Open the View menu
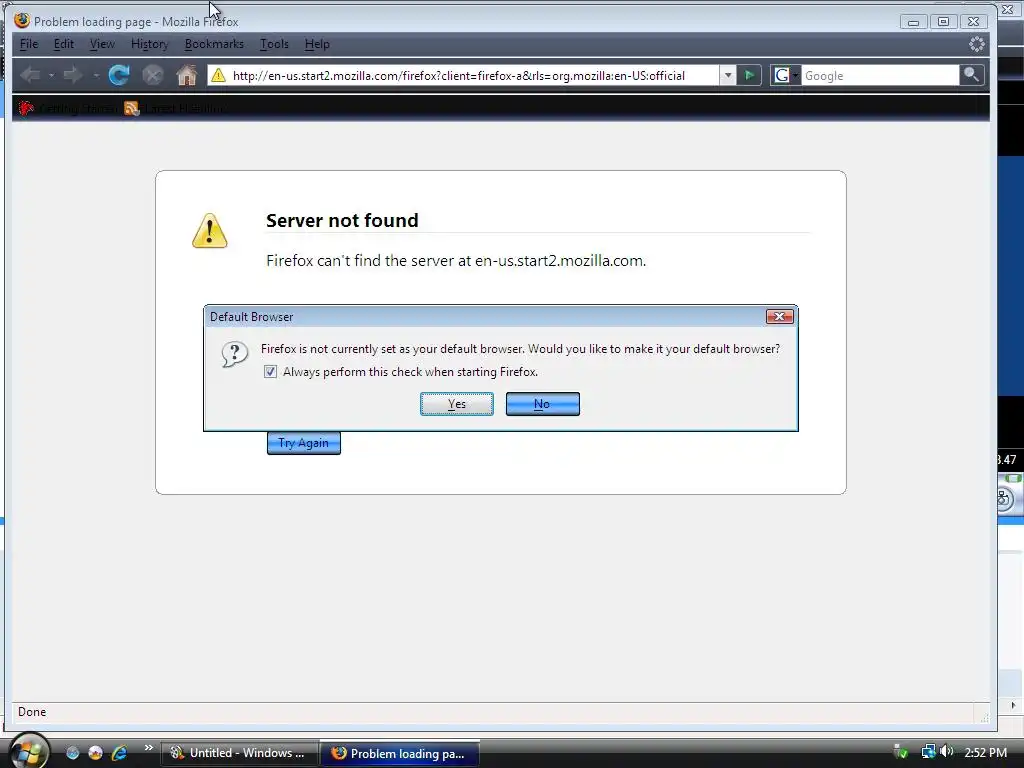 (x=102, y=44)
